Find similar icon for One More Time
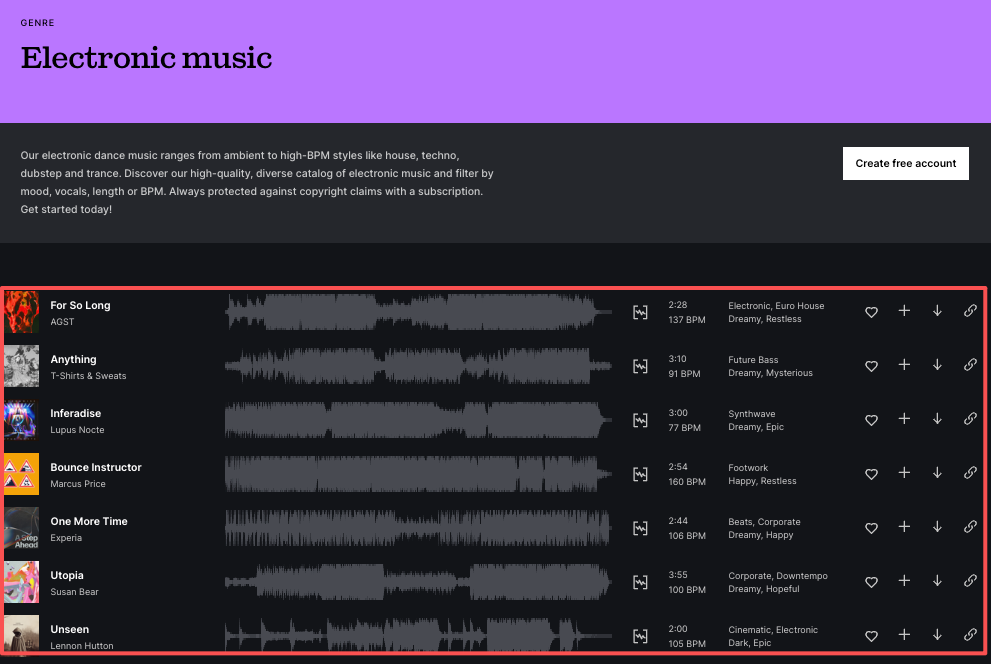 tap(640, 528)
